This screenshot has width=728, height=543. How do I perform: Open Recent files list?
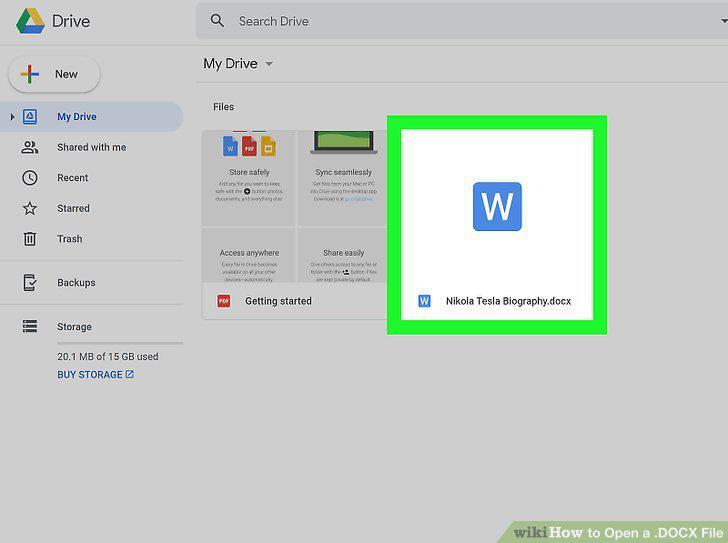(x=72, y=178)
